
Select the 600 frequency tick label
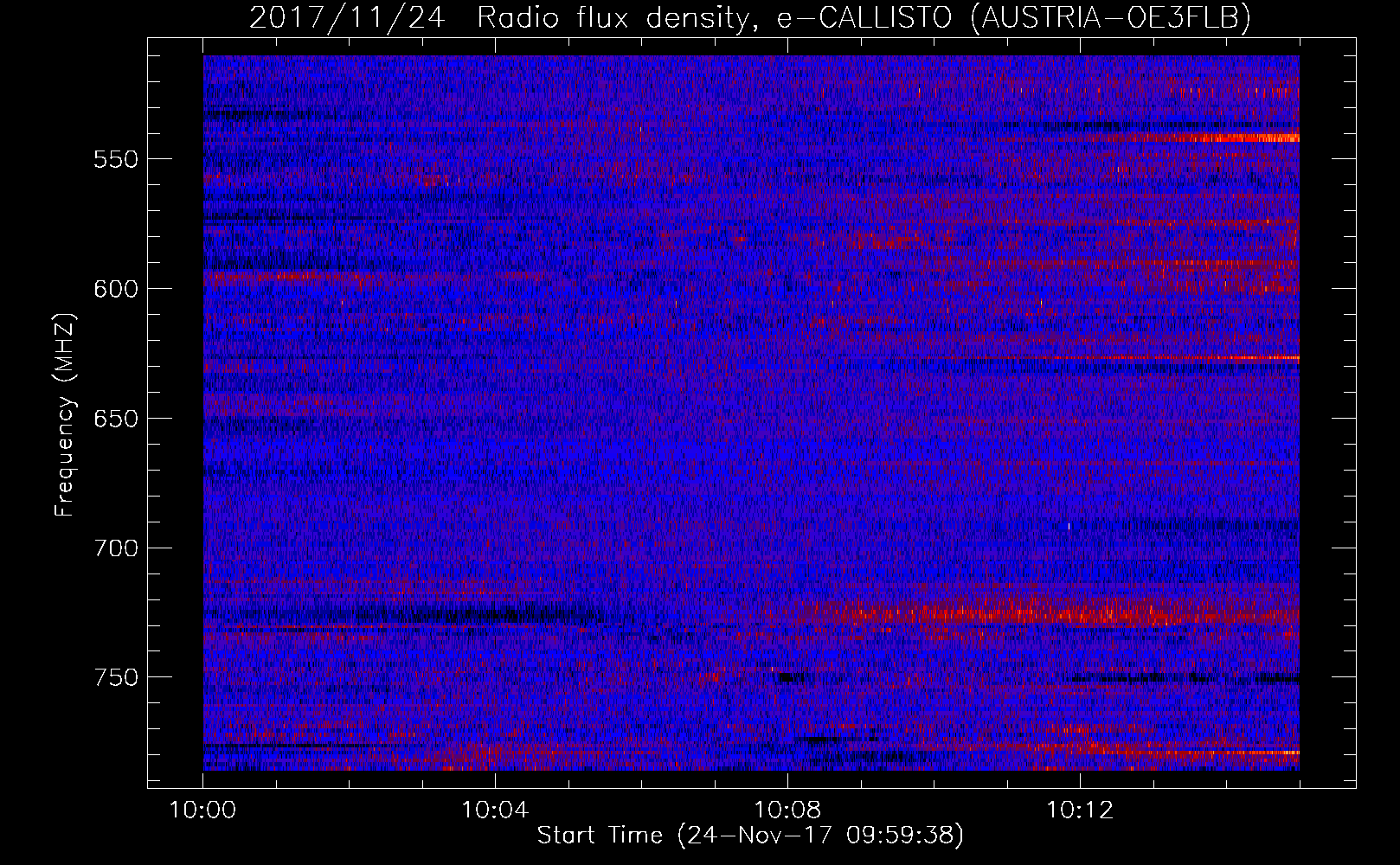point(116,289)
